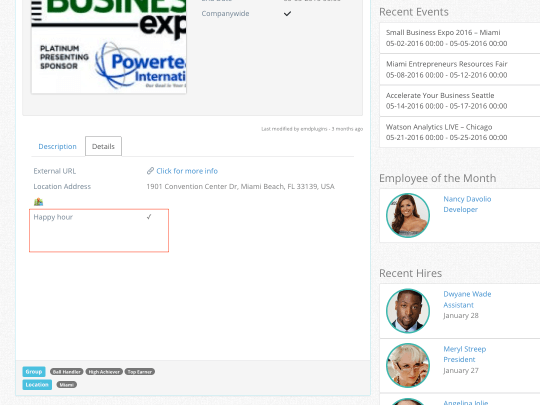Image resolution: width=540 pixels, height=405 pixels.
Task: Select the Details tab
Action: click(103, 146)
